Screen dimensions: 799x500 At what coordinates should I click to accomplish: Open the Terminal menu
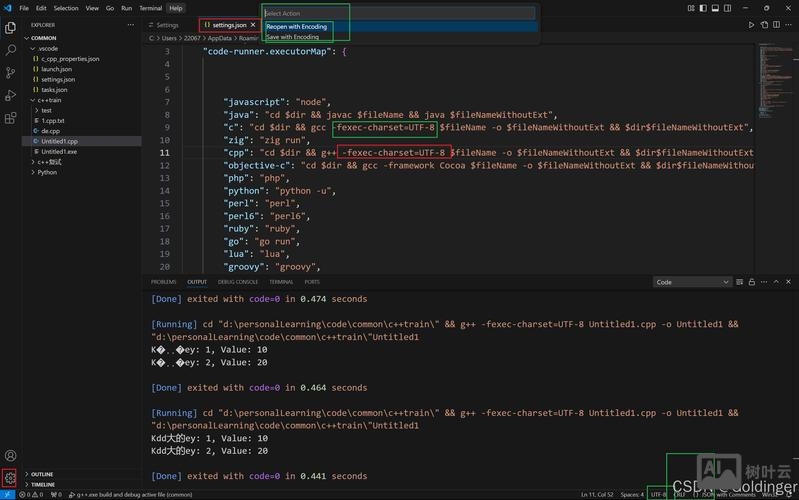click(x=150, y=8)
